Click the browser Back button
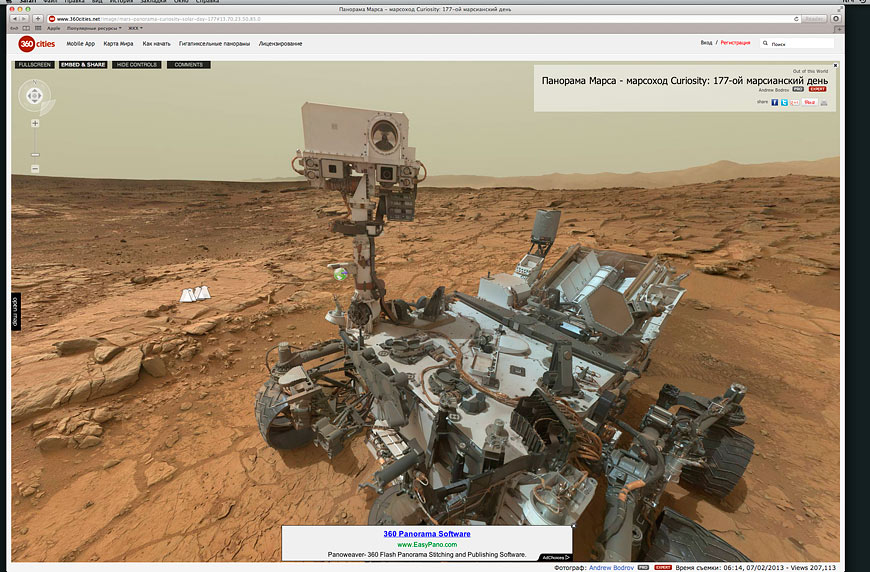 15,19
